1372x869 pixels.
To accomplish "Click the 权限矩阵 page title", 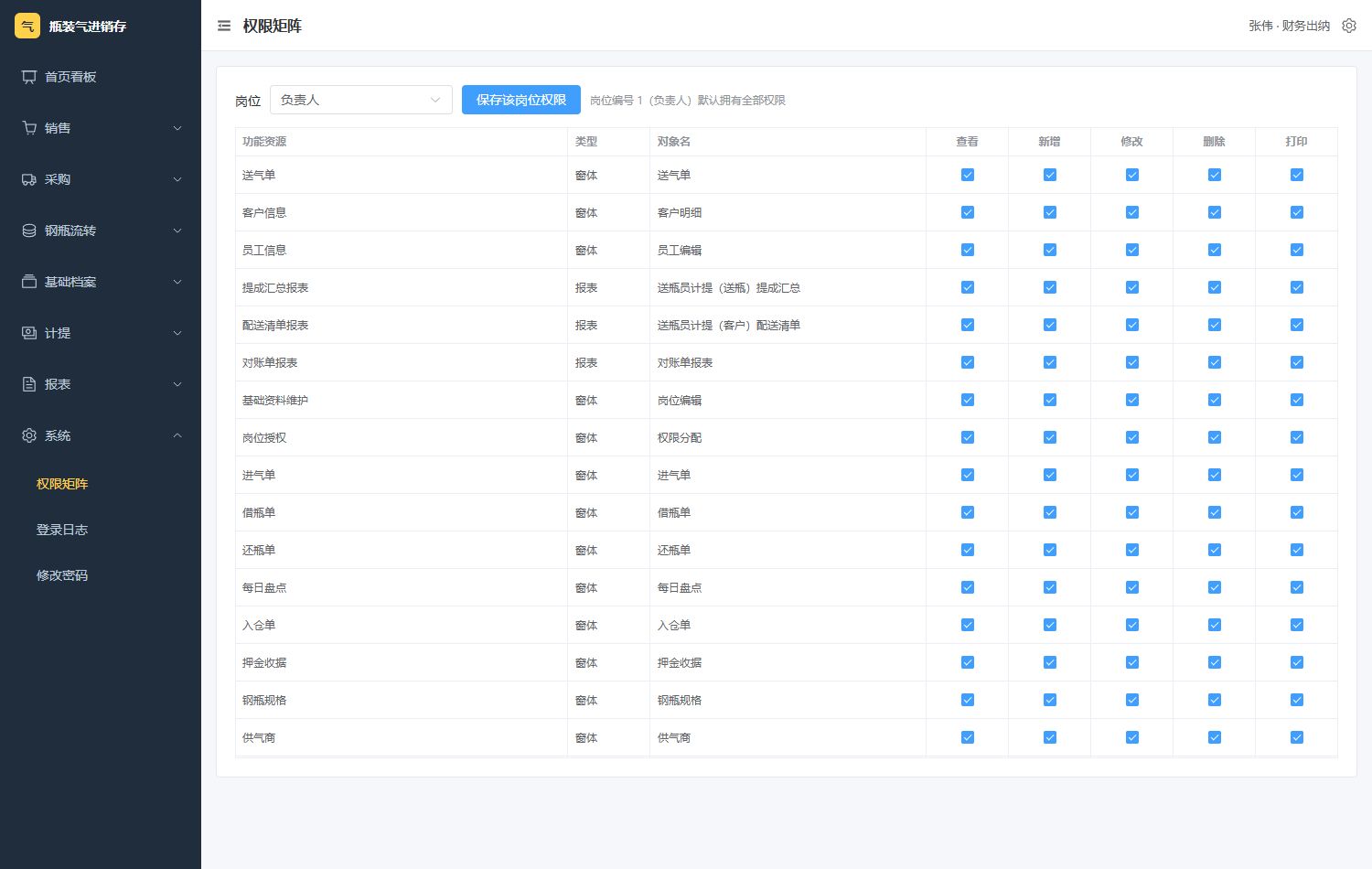I will [x=272, y=27].
